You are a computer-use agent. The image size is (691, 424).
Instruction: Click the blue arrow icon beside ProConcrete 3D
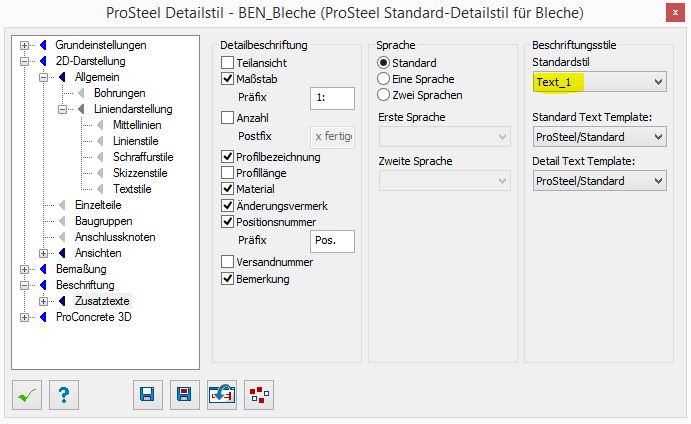43,317
